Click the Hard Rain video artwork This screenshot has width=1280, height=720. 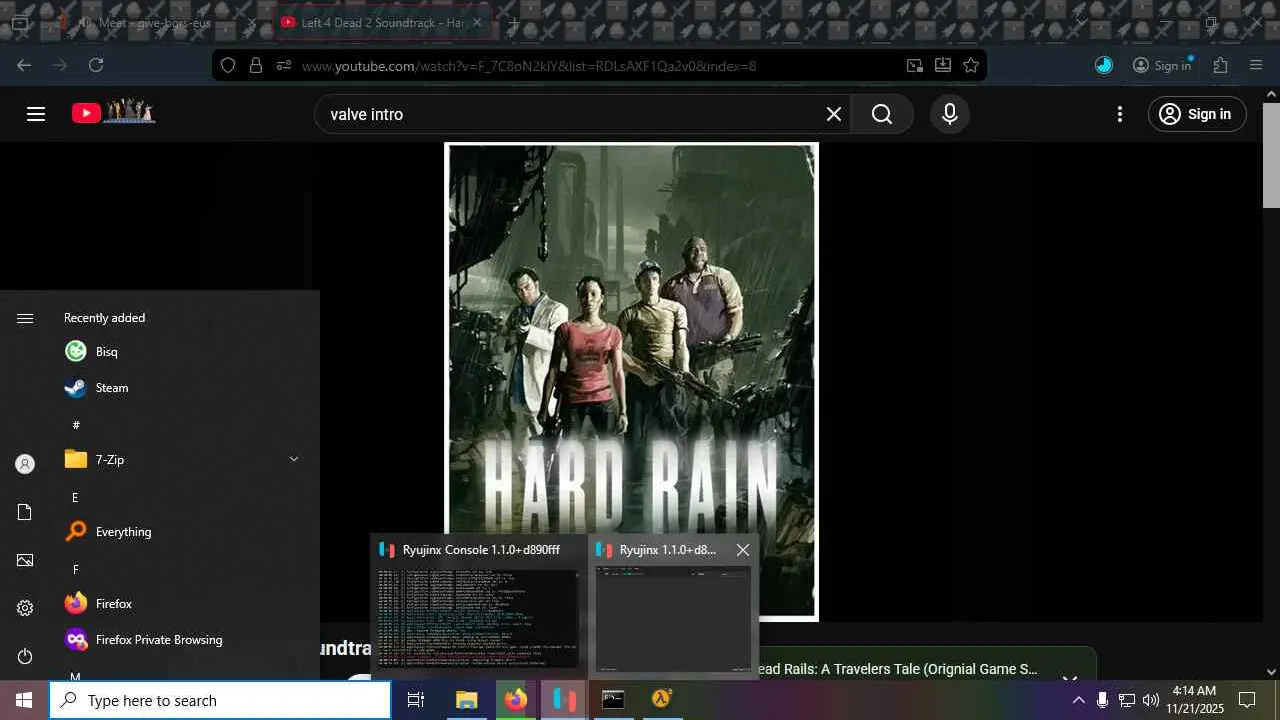click(x=631, y=381)
